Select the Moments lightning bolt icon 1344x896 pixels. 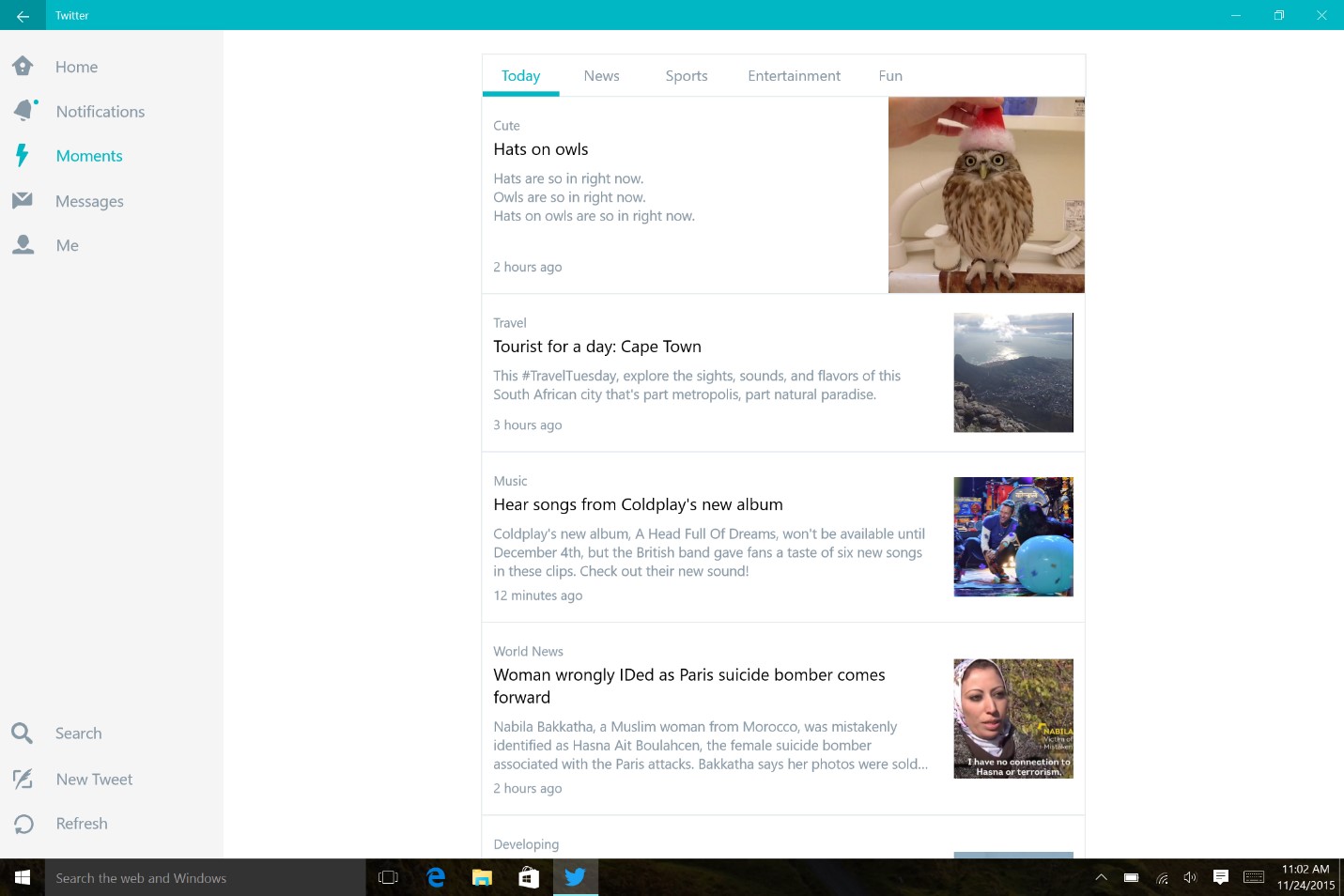pyautogui.click(x=23, y=156)
